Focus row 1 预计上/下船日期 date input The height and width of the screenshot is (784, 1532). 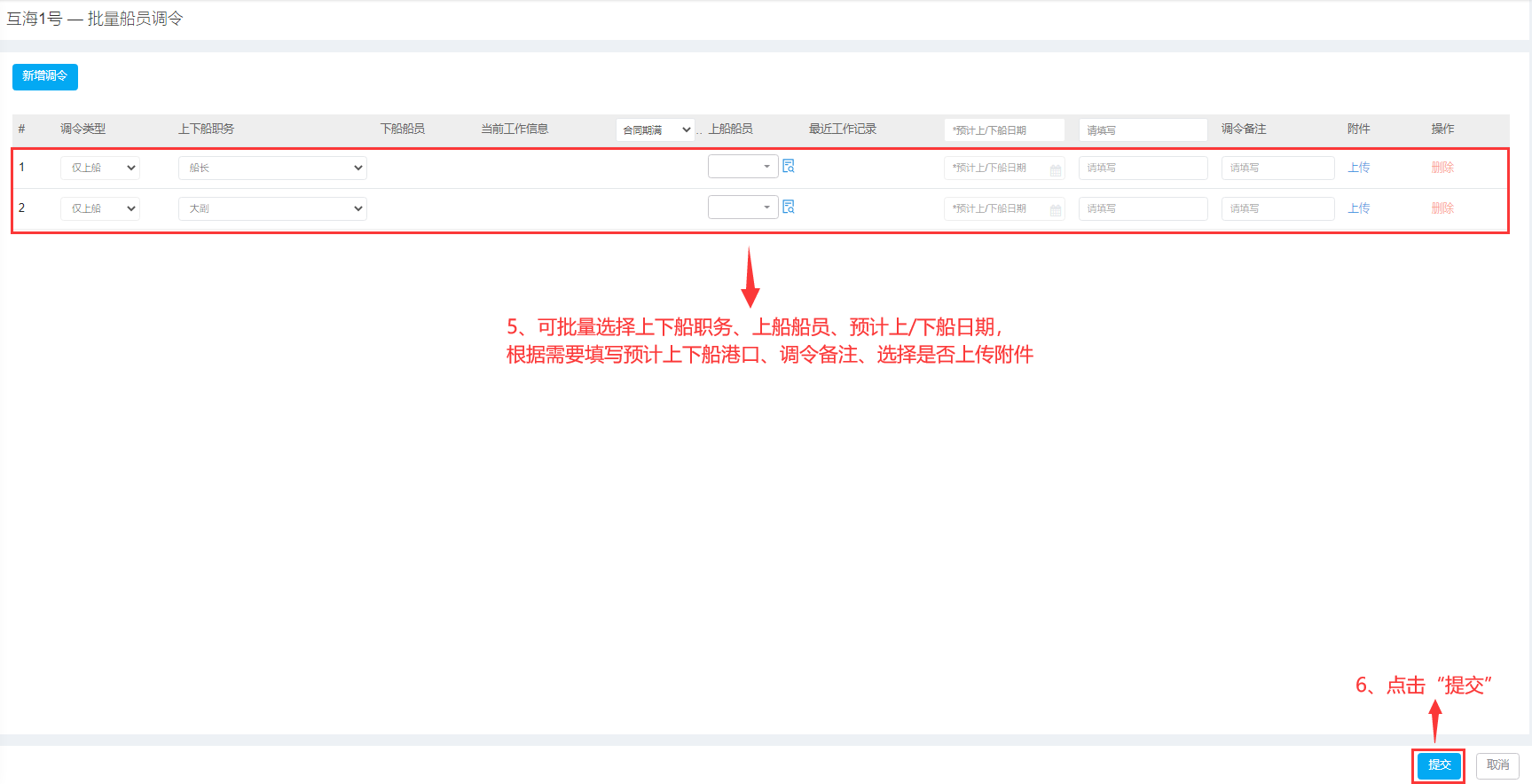pyautogui.click(x=1004, y=168)
